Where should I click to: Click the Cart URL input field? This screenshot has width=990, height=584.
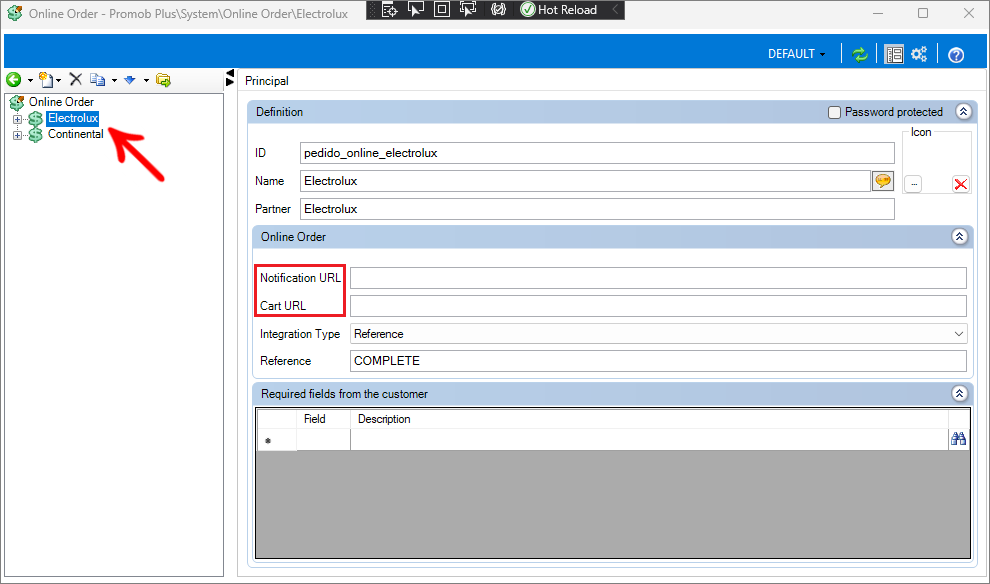[x=658, y=306]
